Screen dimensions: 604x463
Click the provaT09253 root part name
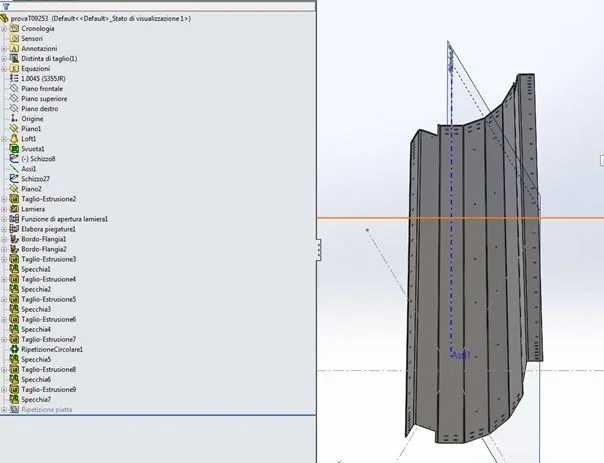click(29, 18)
